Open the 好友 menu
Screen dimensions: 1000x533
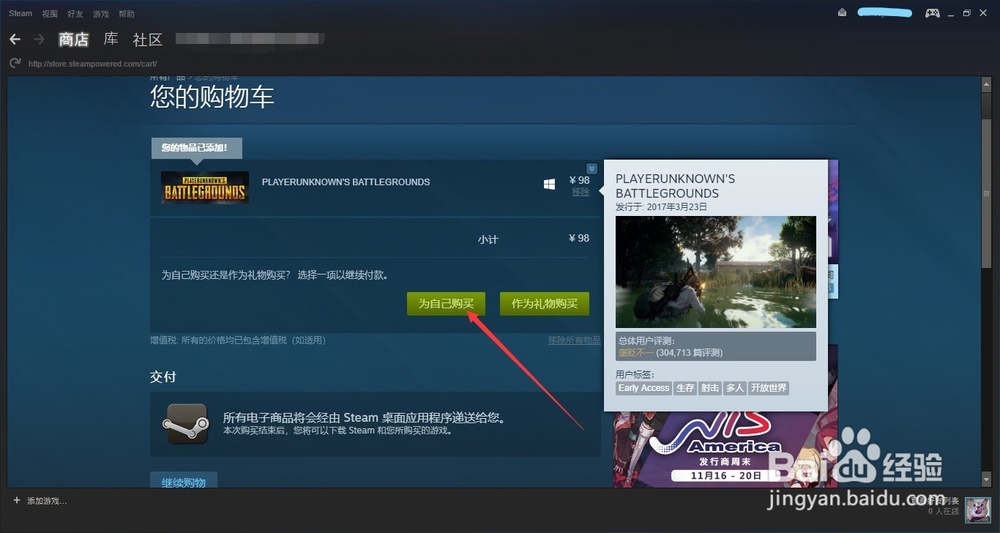(75, 13)
